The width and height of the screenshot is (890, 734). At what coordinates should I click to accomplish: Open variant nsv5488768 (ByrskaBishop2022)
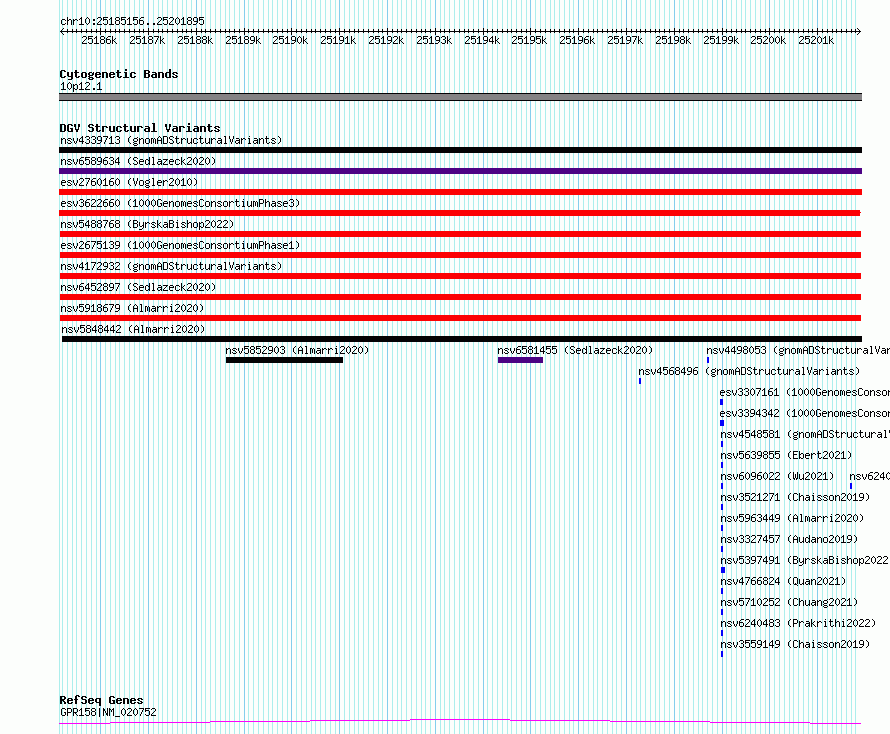pos(147,224)
